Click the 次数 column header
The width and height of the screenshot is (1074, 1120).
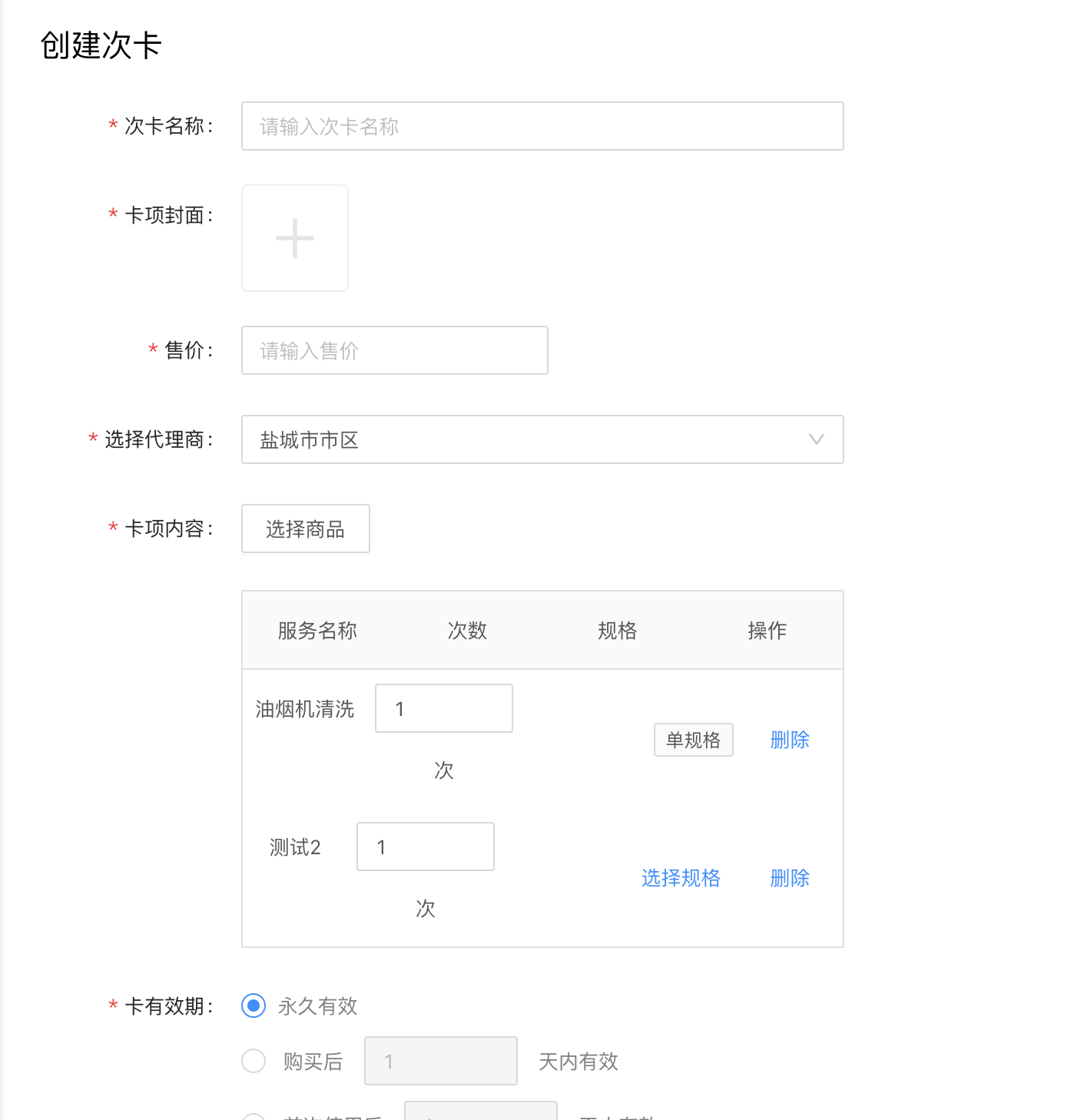467,631
